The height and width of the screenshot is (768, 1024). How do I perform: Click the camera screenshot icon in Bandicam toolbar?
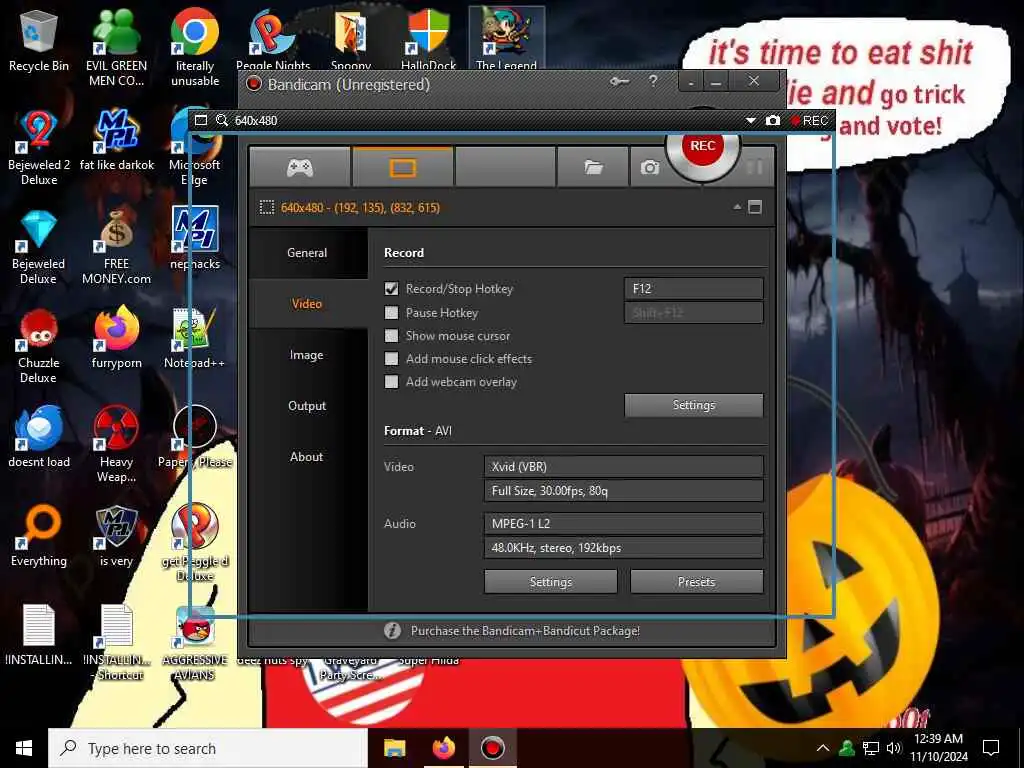(649, 168)
